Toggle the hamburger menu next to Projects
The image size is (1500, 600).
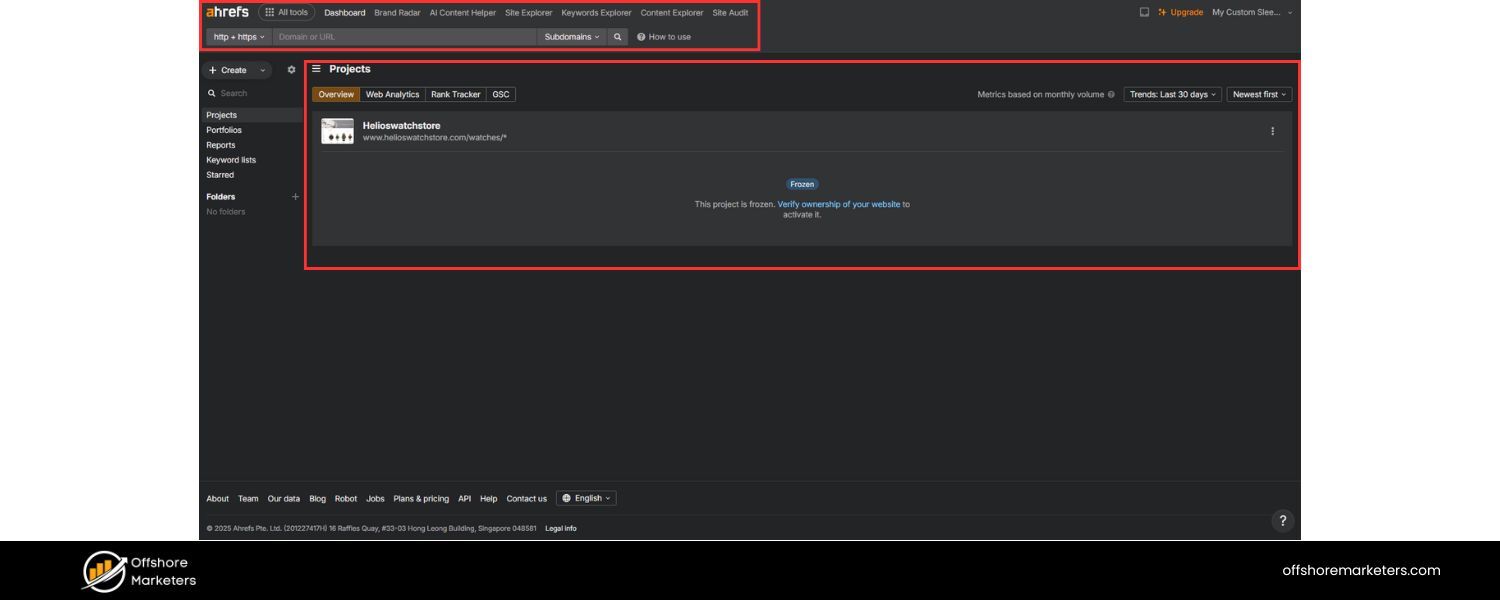coord(316,69)
